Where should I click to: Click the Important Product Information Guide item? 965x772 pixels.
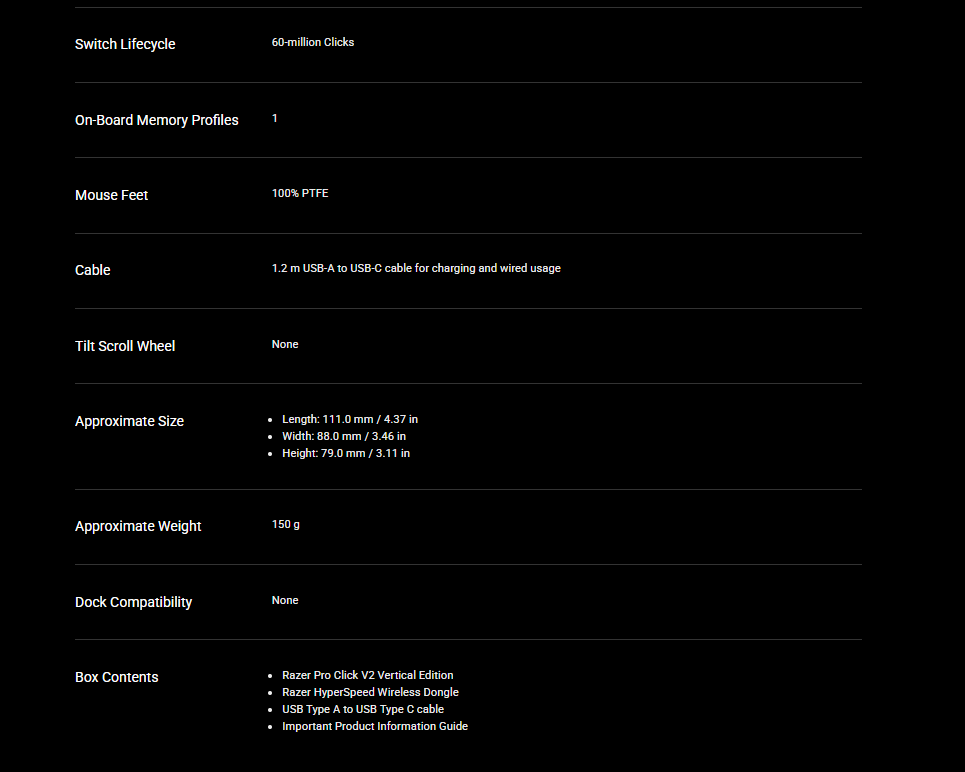[x=375, y=726]
